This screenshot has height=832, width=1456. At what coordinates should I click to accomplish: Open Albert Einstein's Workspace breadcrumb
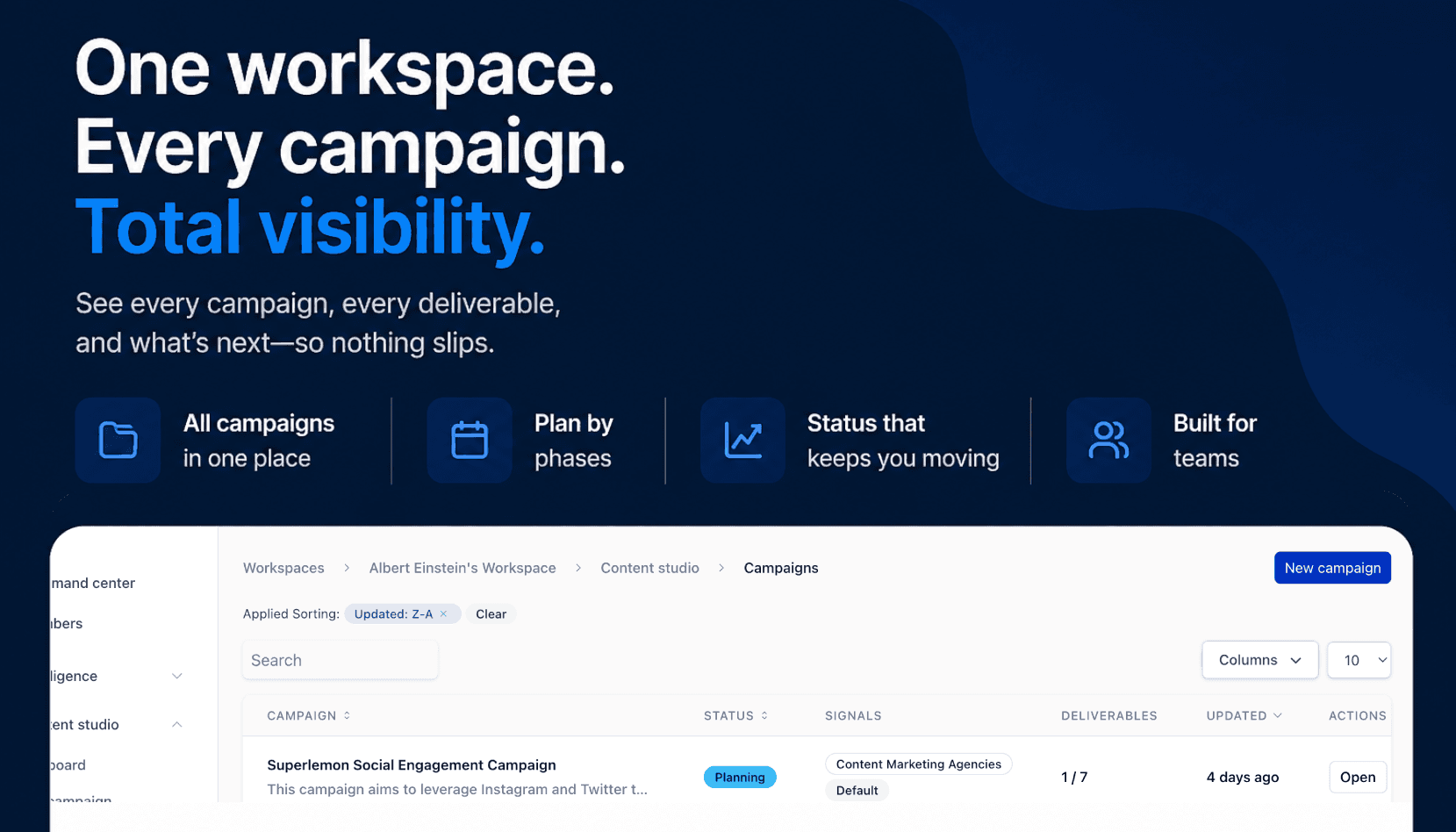click(x=463, y=568)
